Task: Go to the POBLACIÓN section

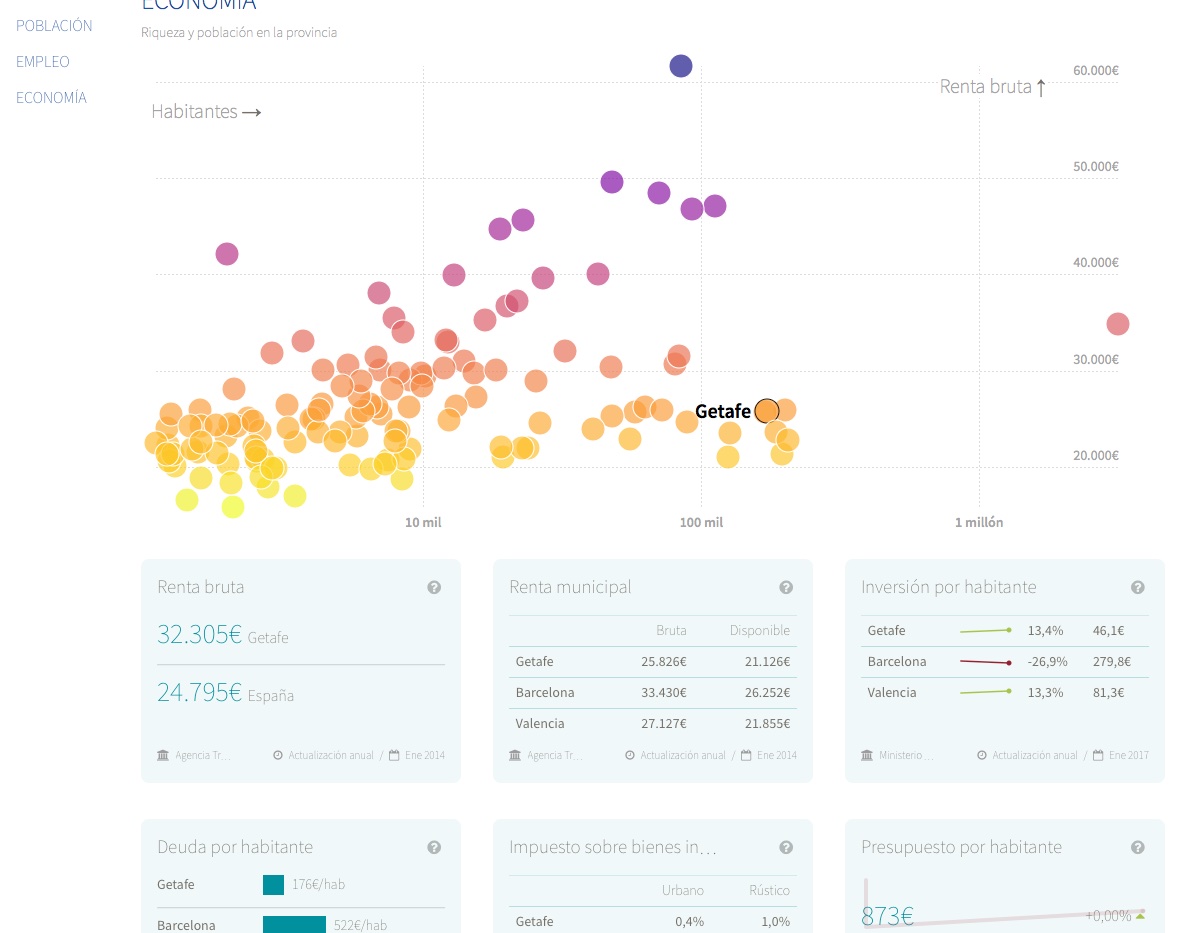Action: click(54, 26)
